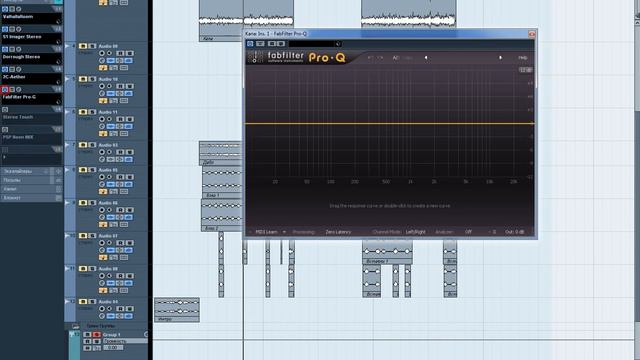Image resolution: width=640 pixels, height=360 pixels.
Task: Open the Посылы inspector tab
Action: [x=31, y=180]
